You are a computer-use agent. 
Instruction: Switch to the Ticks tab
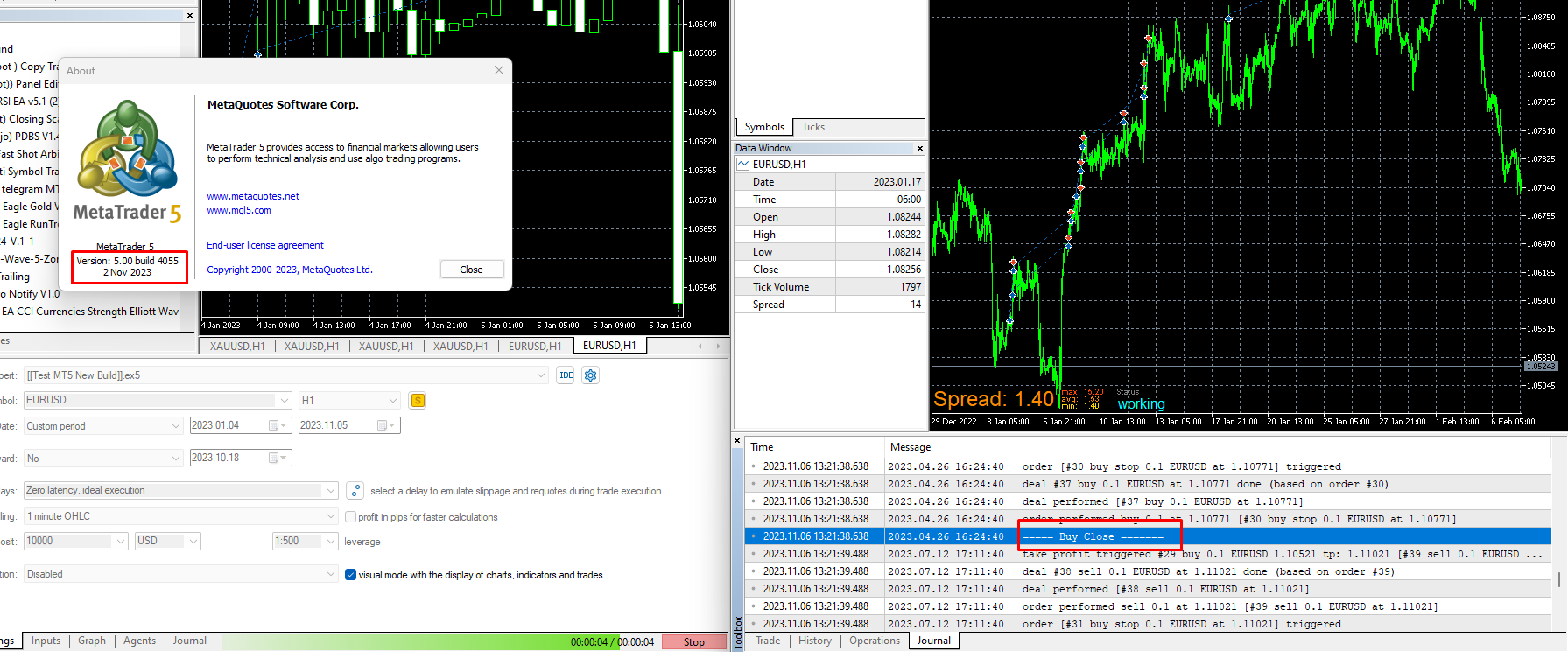[813, 127]
